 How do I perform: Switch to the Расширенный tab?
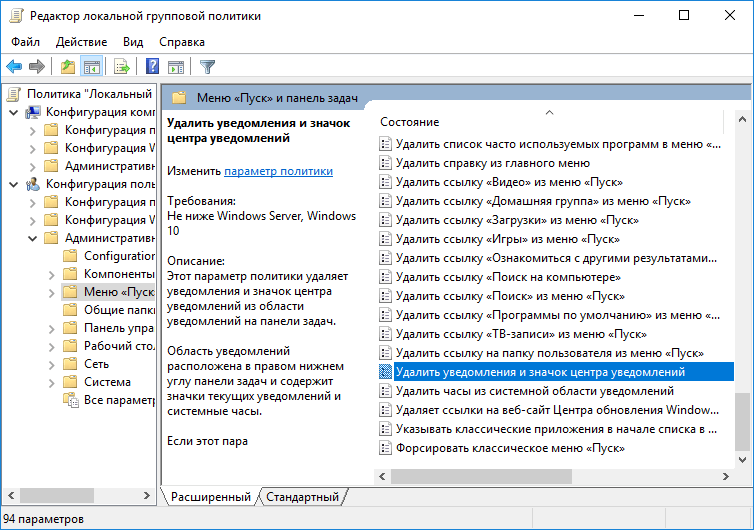pyautogui.click(x=211, y=497)
